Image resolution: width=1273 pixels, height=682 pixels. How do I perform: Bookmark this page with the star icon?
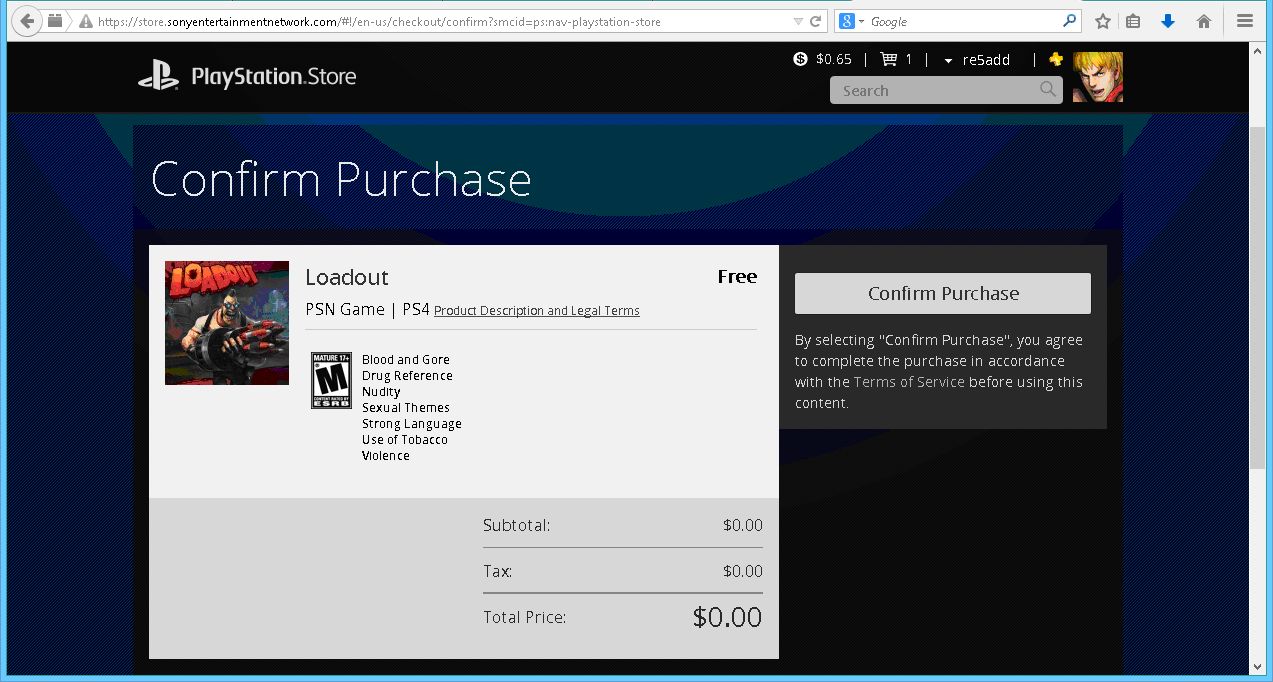[1102, 21]
